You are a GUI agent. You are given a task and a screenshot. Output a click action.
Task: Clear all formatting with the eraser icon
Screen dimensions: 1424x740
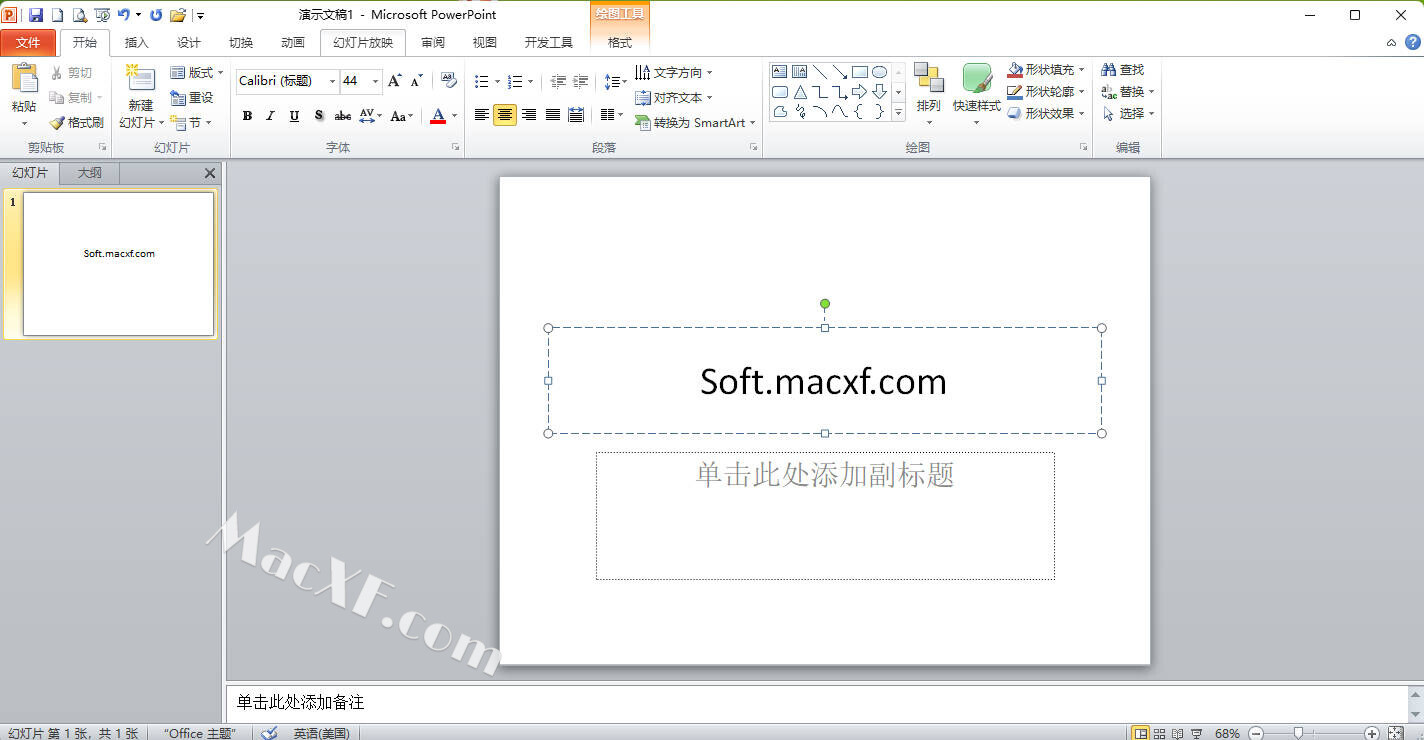click(449, 80)
